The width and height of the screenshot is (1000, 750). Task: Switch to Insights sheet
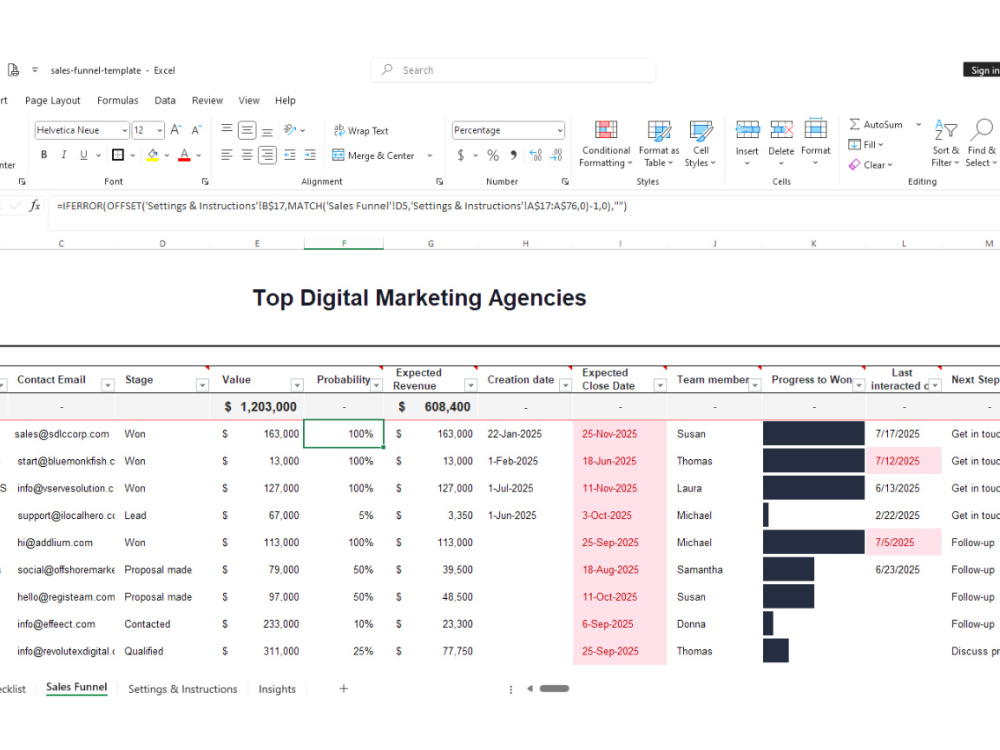[x=277, y=689]
